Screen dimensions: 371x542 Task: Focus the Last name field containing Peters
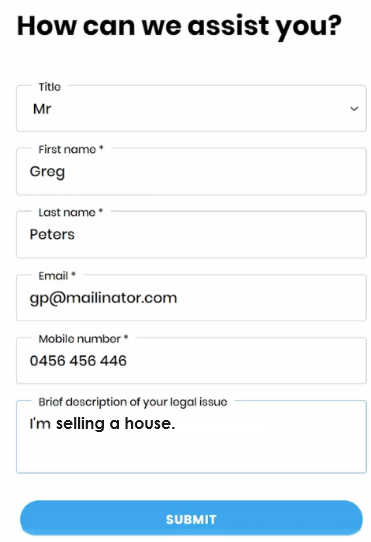[x=191, y=235]
